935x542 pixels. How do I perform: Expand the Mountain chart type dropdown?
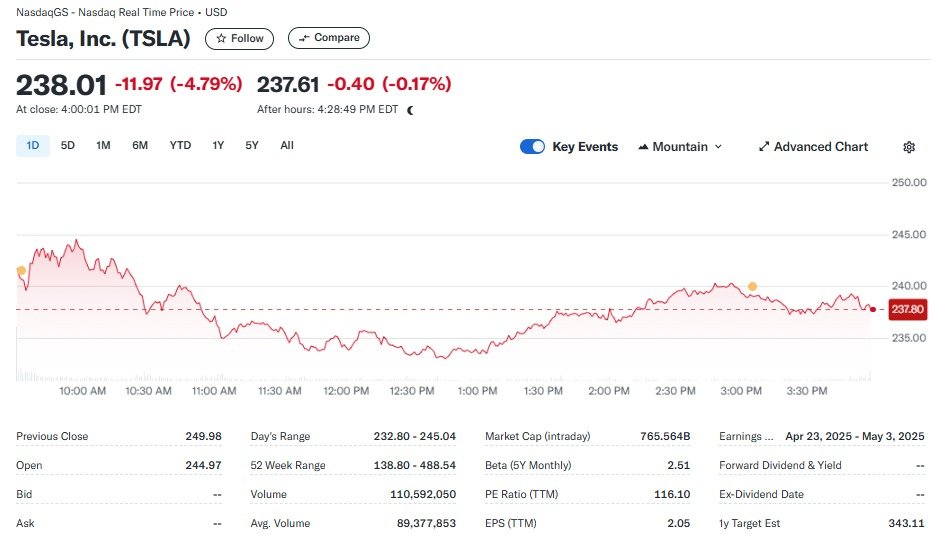680,147
